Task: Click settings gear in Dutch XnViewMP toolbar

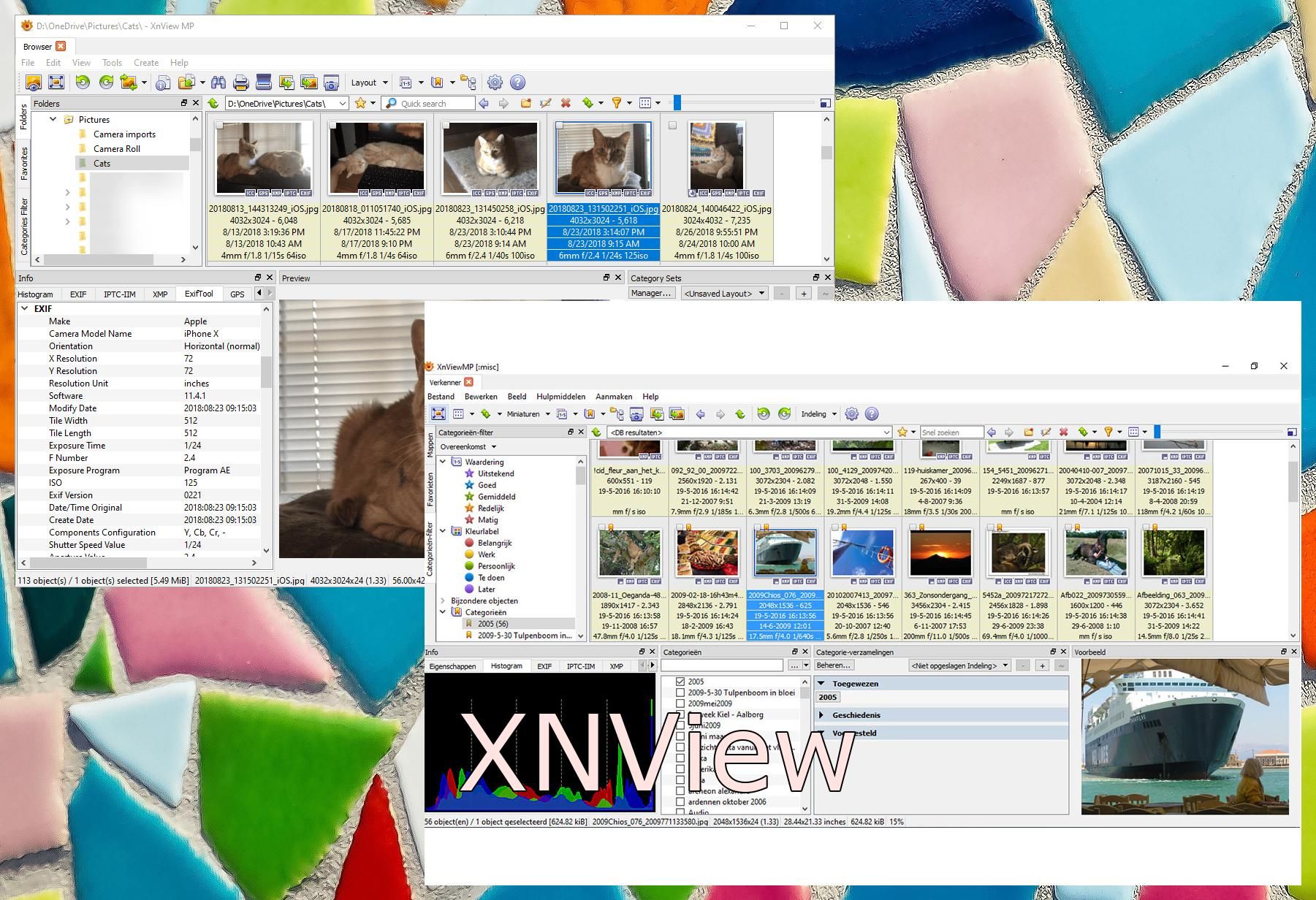Action: (x=851, y=414)
